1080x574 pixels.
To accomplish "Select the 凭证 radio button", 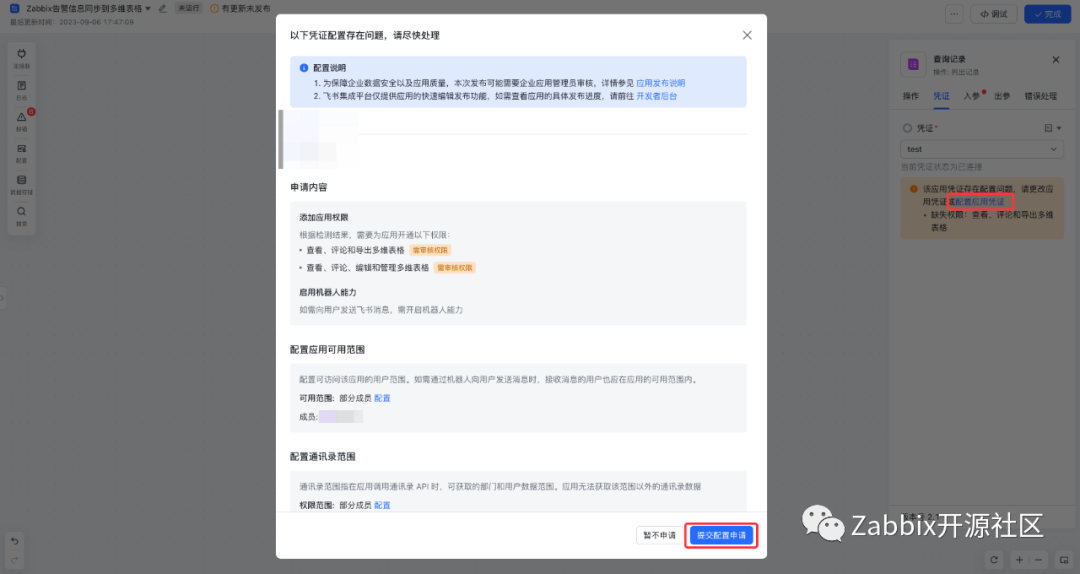I will [907, 128].
